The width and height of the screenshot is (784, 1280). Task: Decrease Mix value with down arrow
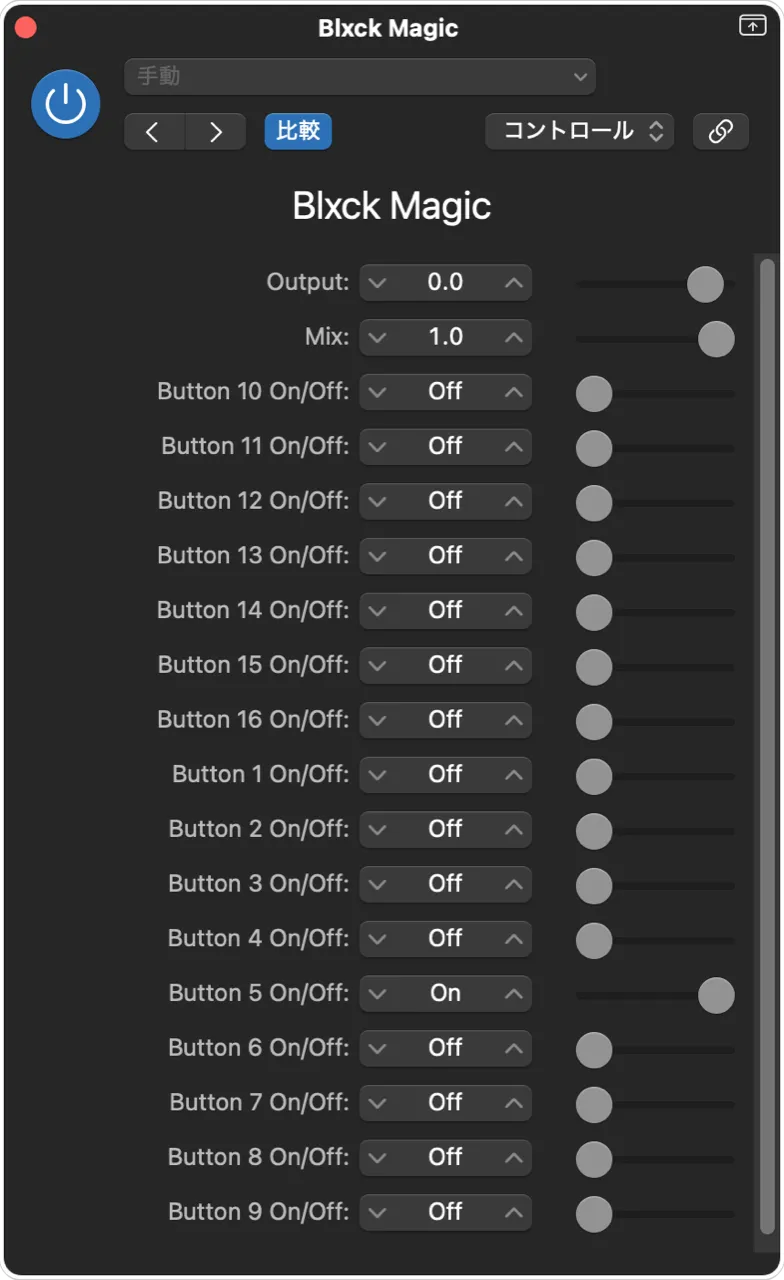coord(376,338)
